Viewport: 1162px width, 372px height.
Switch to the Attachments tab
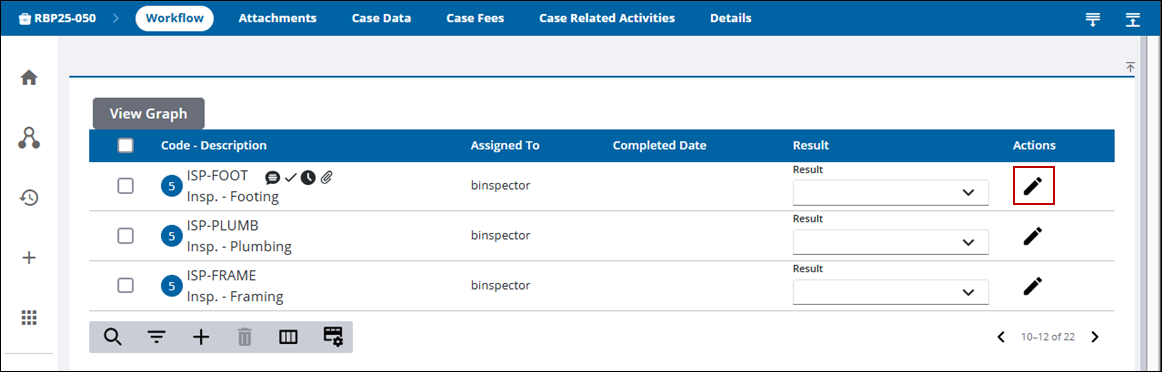(277, 18)
